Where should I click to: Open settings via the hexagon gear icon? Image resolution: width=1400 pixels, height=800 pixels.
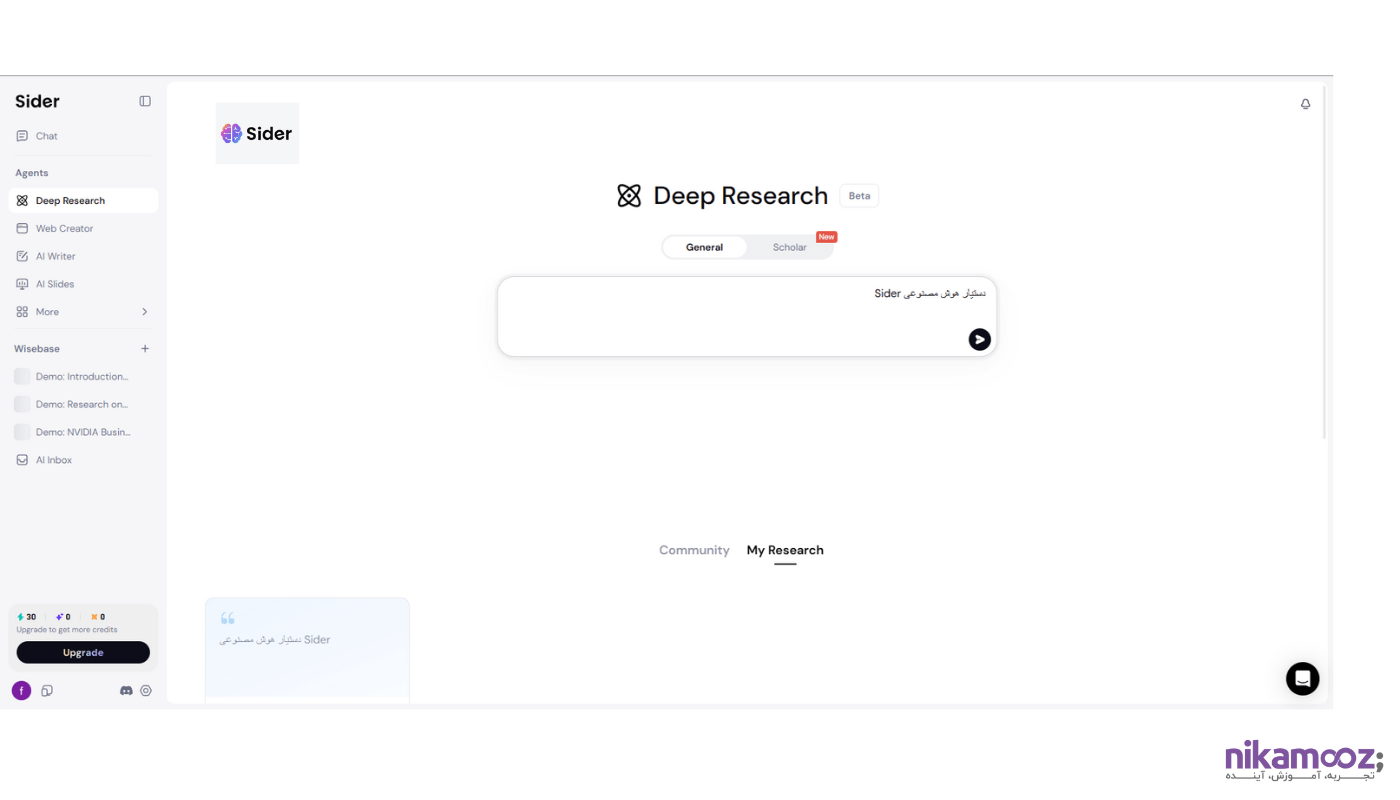tap(146, 691)
